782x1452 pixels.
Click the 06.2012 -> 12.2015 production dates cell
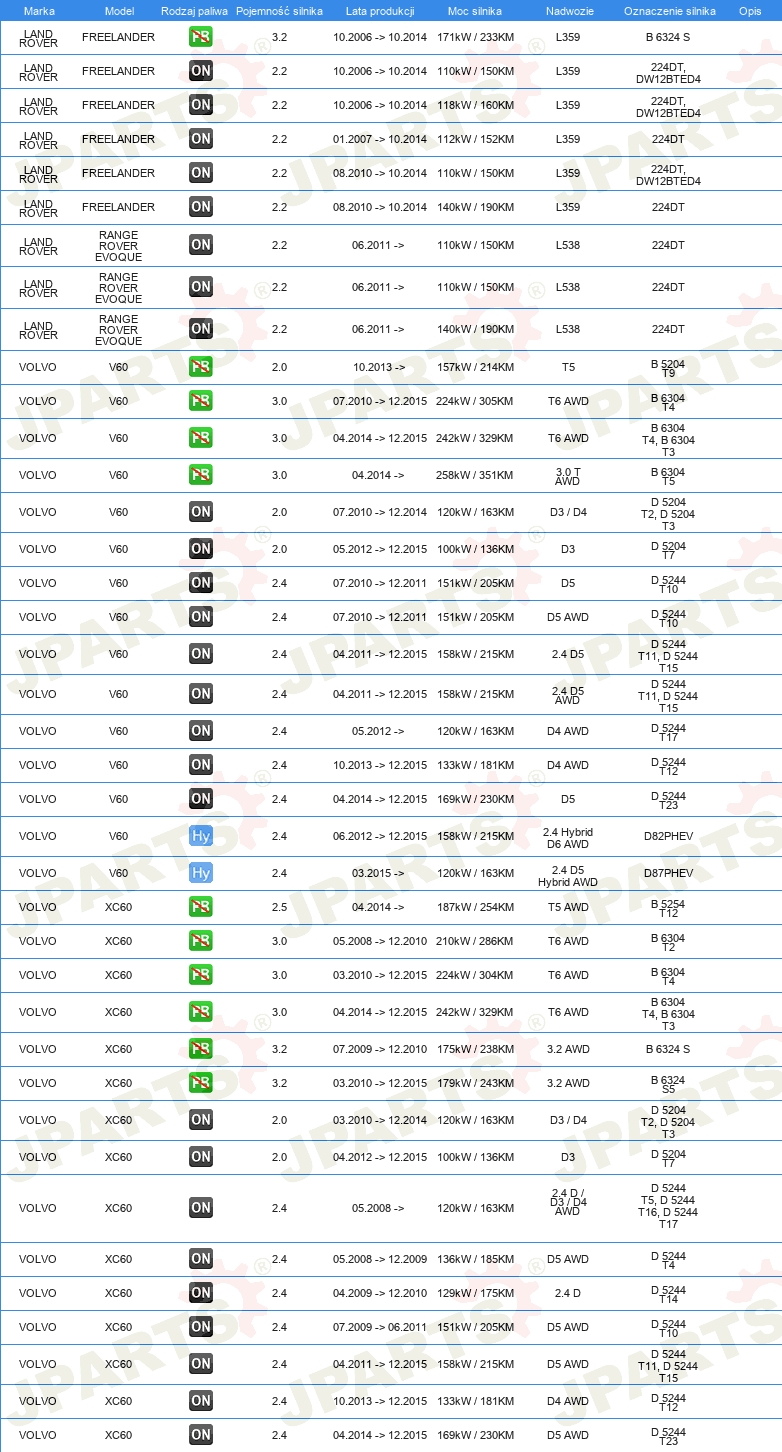pyautogui.click(x=380, y=836)
